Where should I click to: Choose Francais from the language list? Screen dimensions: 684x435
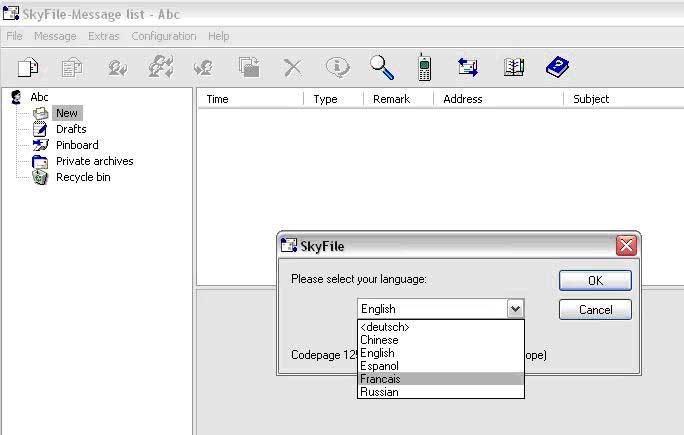coord(441,379)
